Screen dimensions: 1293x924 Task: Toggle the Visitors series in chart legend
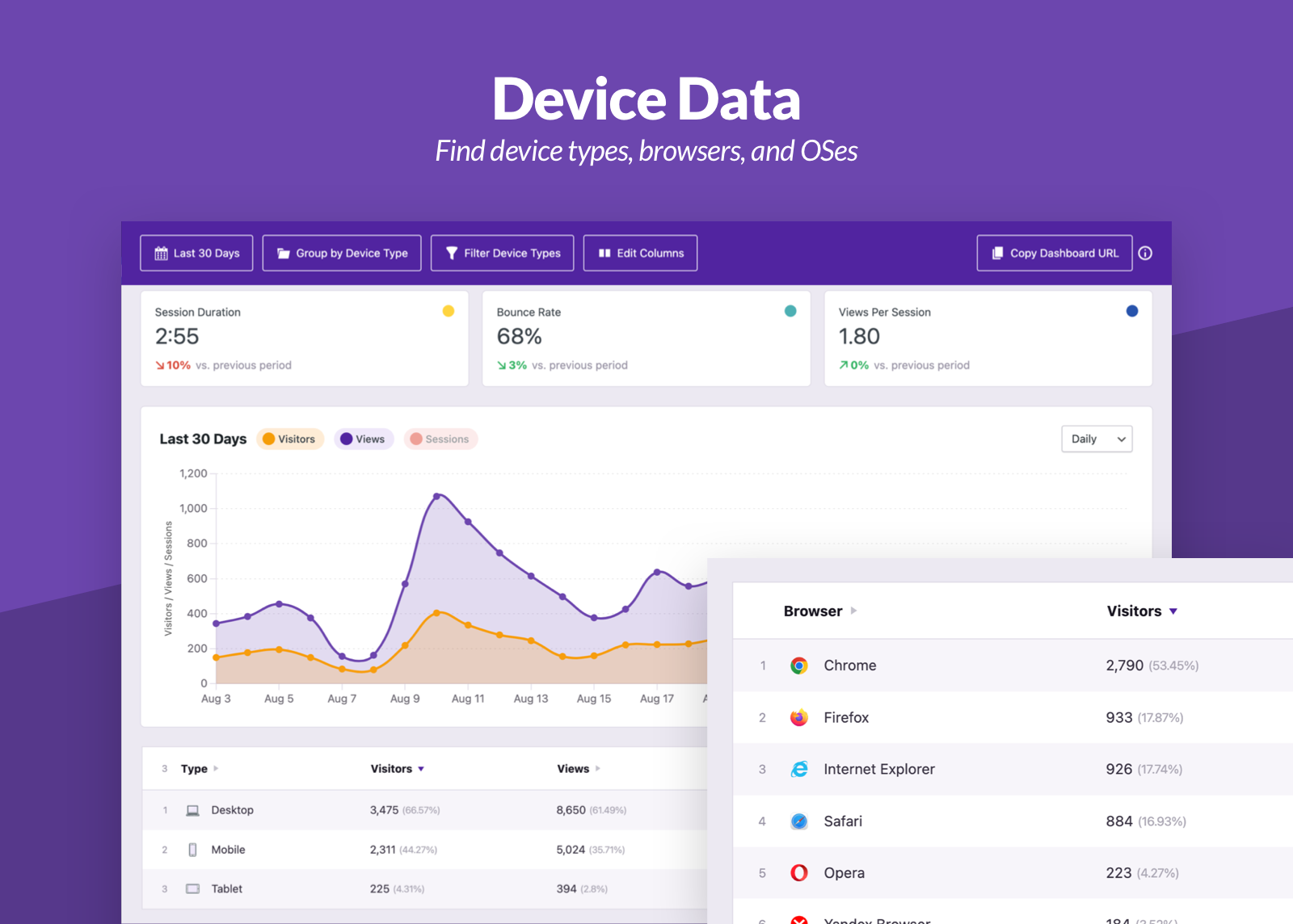pos(290,439)
